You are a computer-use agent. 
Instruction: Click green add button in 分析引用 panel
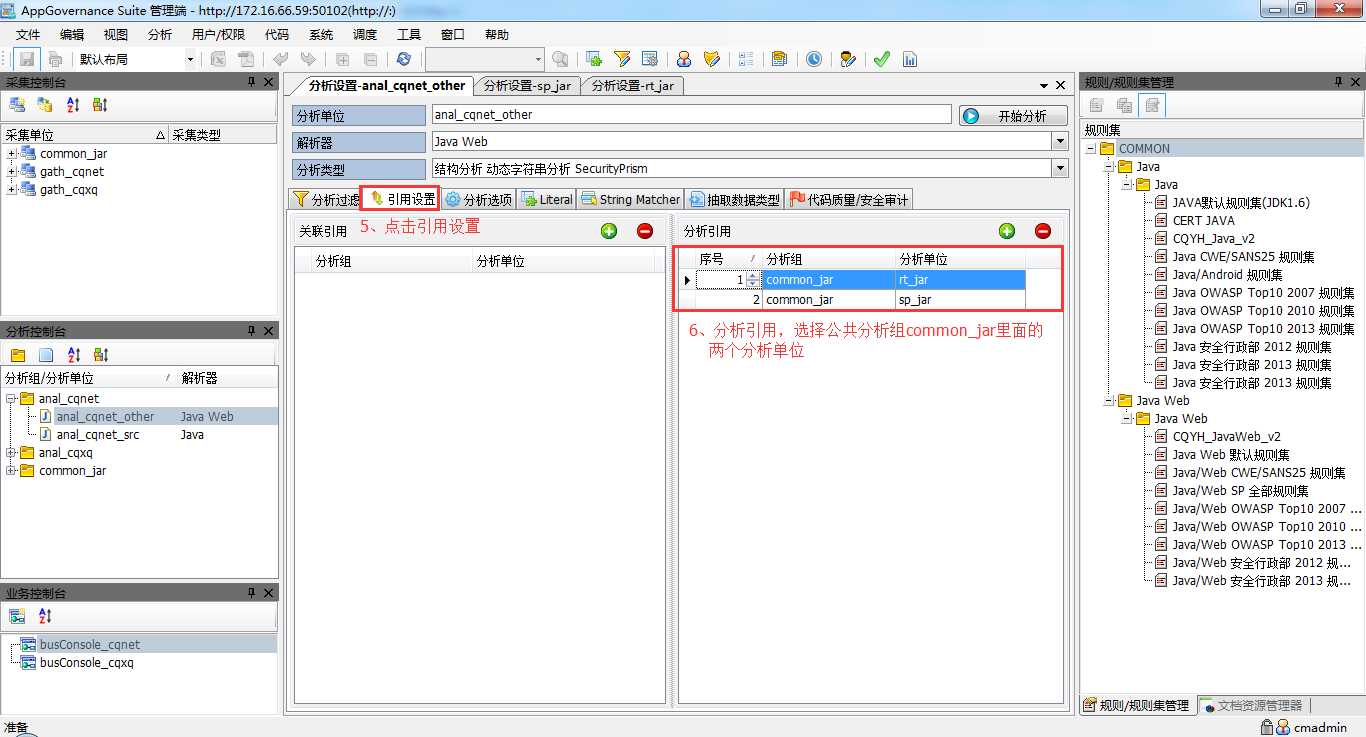(1007, 231)
